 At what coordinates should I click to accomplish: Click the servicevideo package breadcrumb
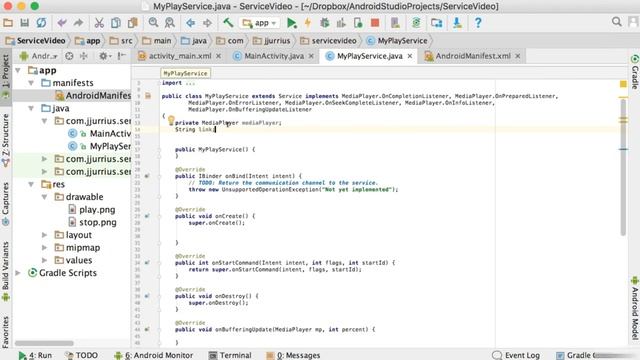(x=328, y=41)
